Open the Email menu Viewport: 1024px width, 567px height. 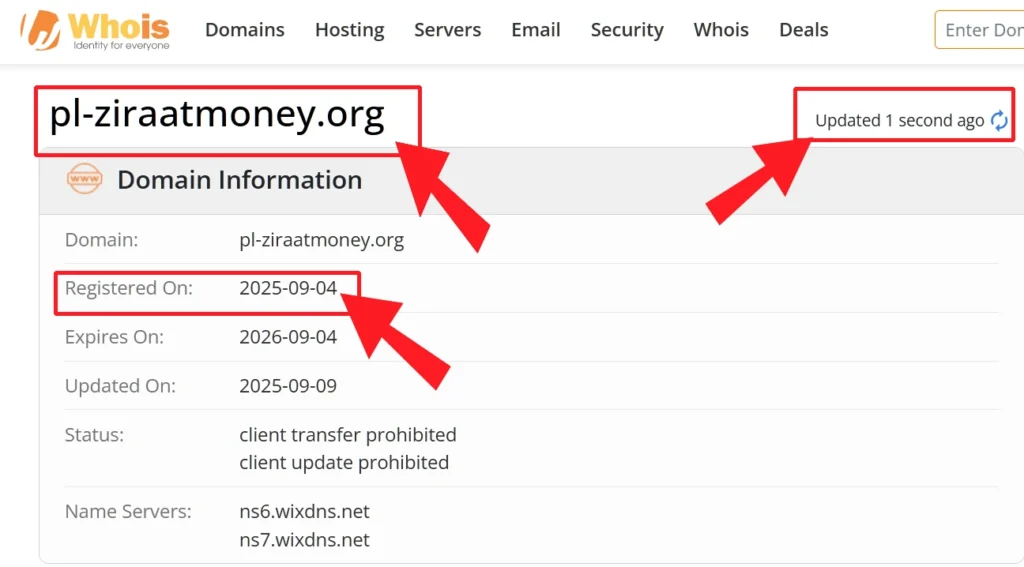point(535,30)
